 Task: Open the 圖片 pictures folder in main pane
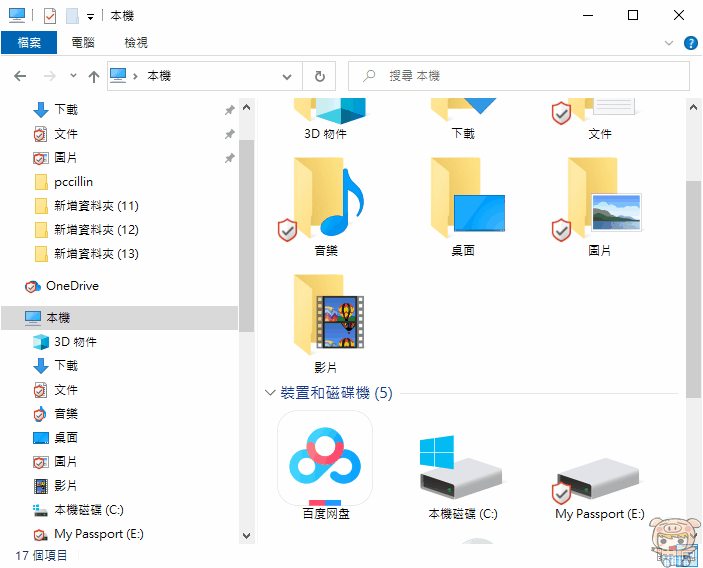(599, 207)
